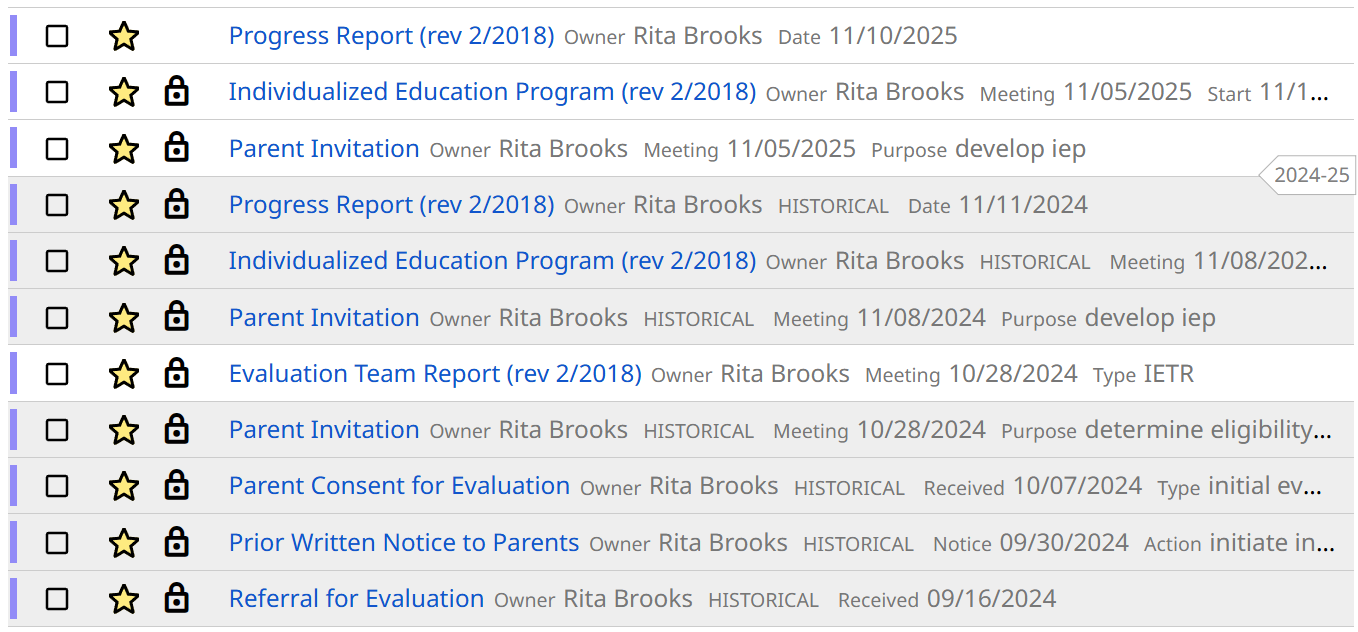Open the Parent Consent for Evaluation link
The image size is (1358, 632).
(399, 486)
